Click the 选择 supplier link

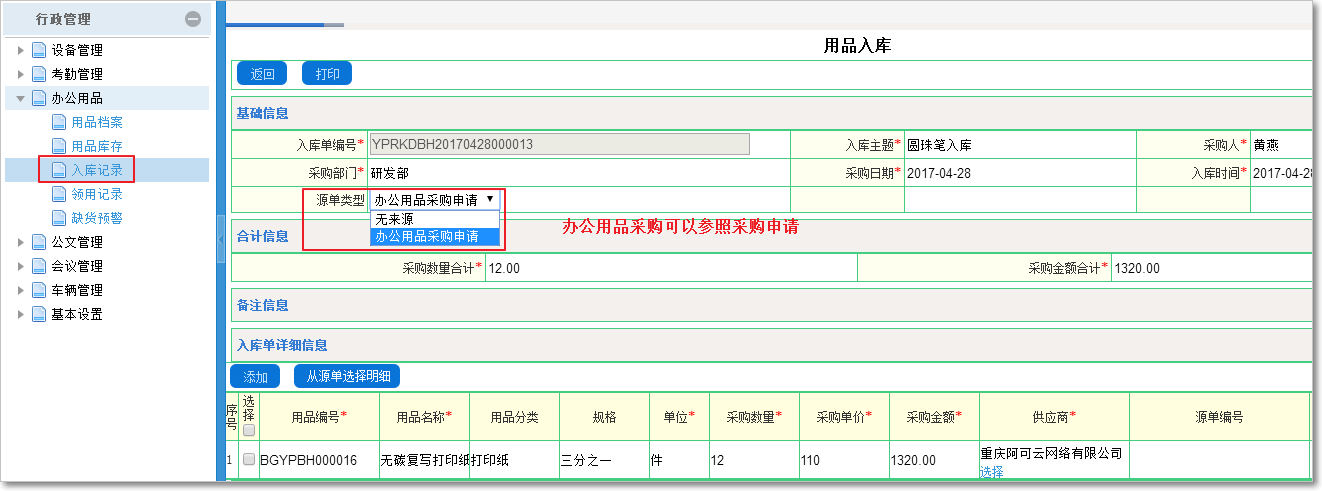coord(991,472)
